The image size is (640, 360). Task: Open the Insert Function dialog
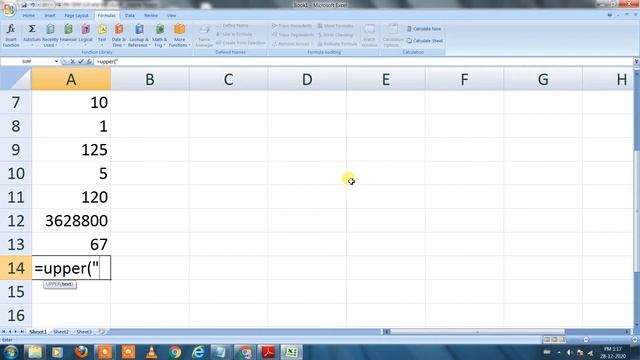11,35
